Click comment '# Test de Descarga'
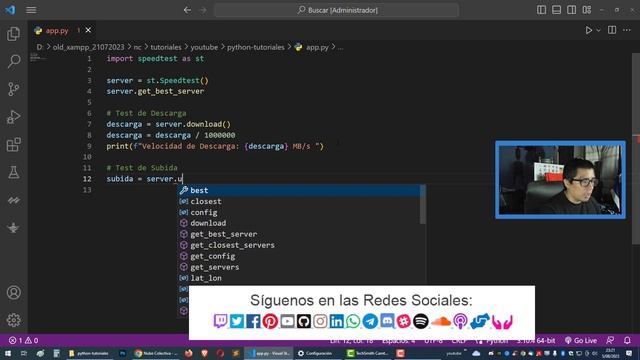This screenshot has width=640, height=360. (x=146, y=113)
